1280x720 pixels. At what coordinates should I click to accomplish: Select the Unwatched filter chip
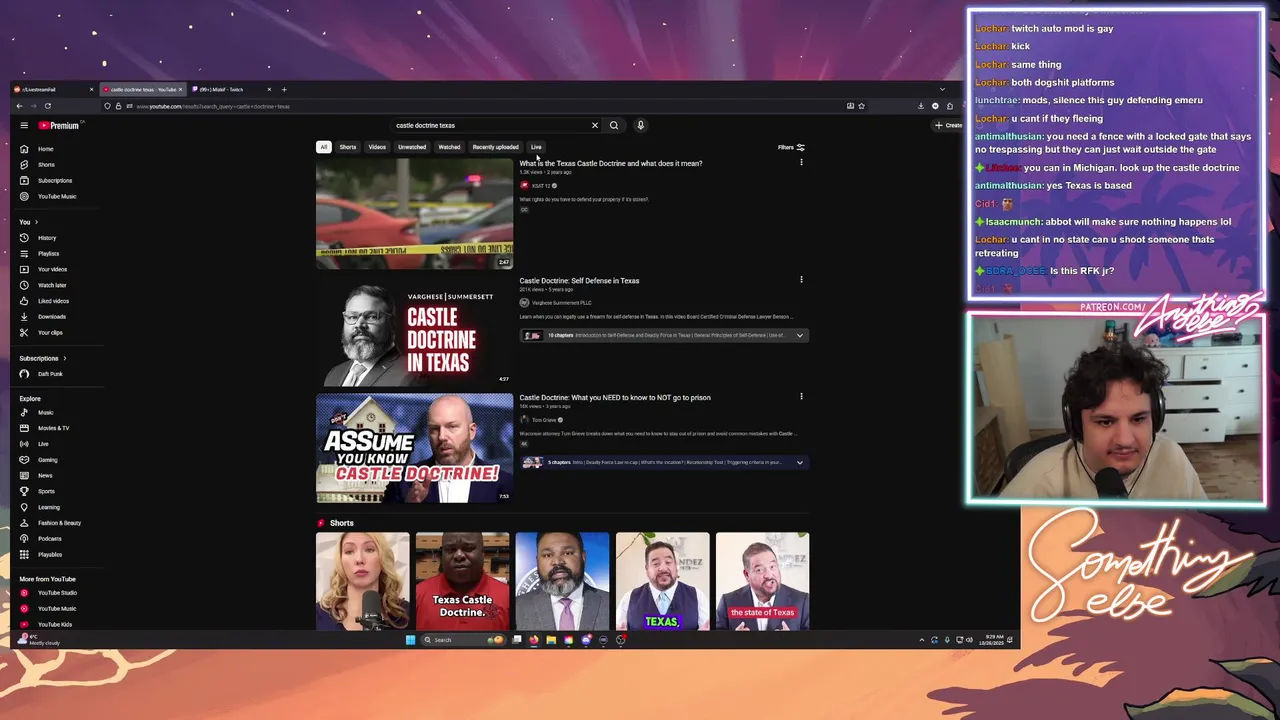pyautogui.click(x=412, y=147)
